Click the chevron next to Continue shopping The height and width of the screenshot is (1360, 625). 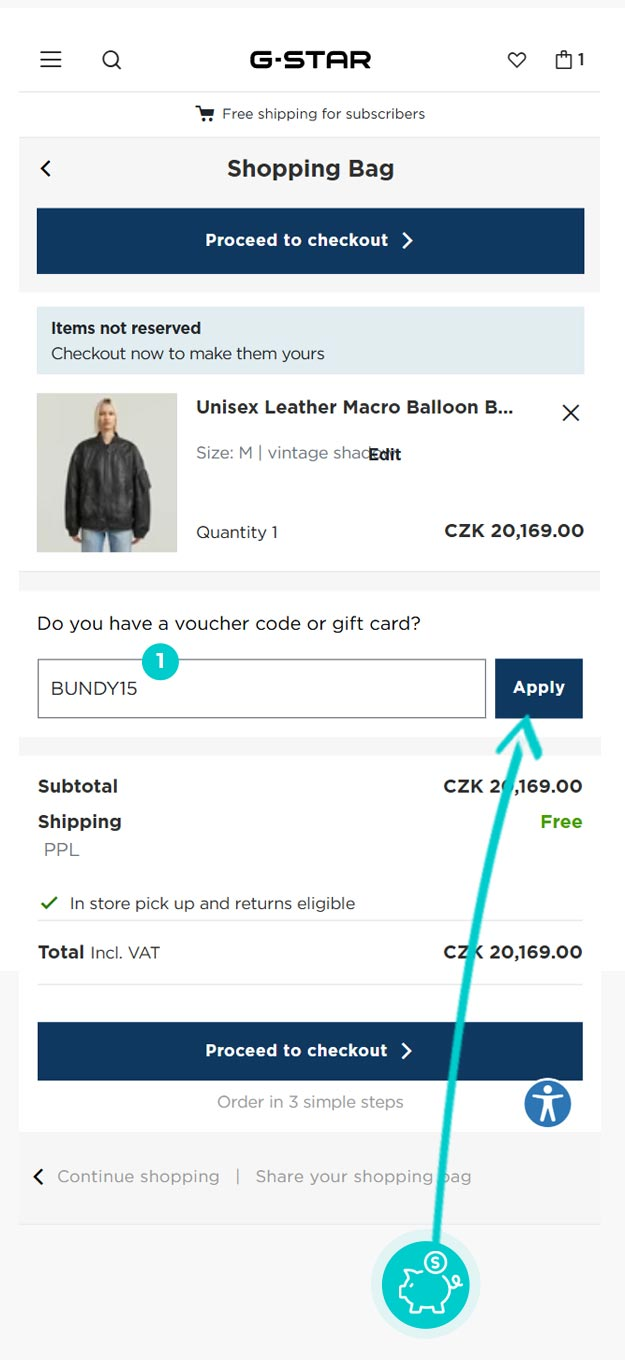tap(38, 1177)
